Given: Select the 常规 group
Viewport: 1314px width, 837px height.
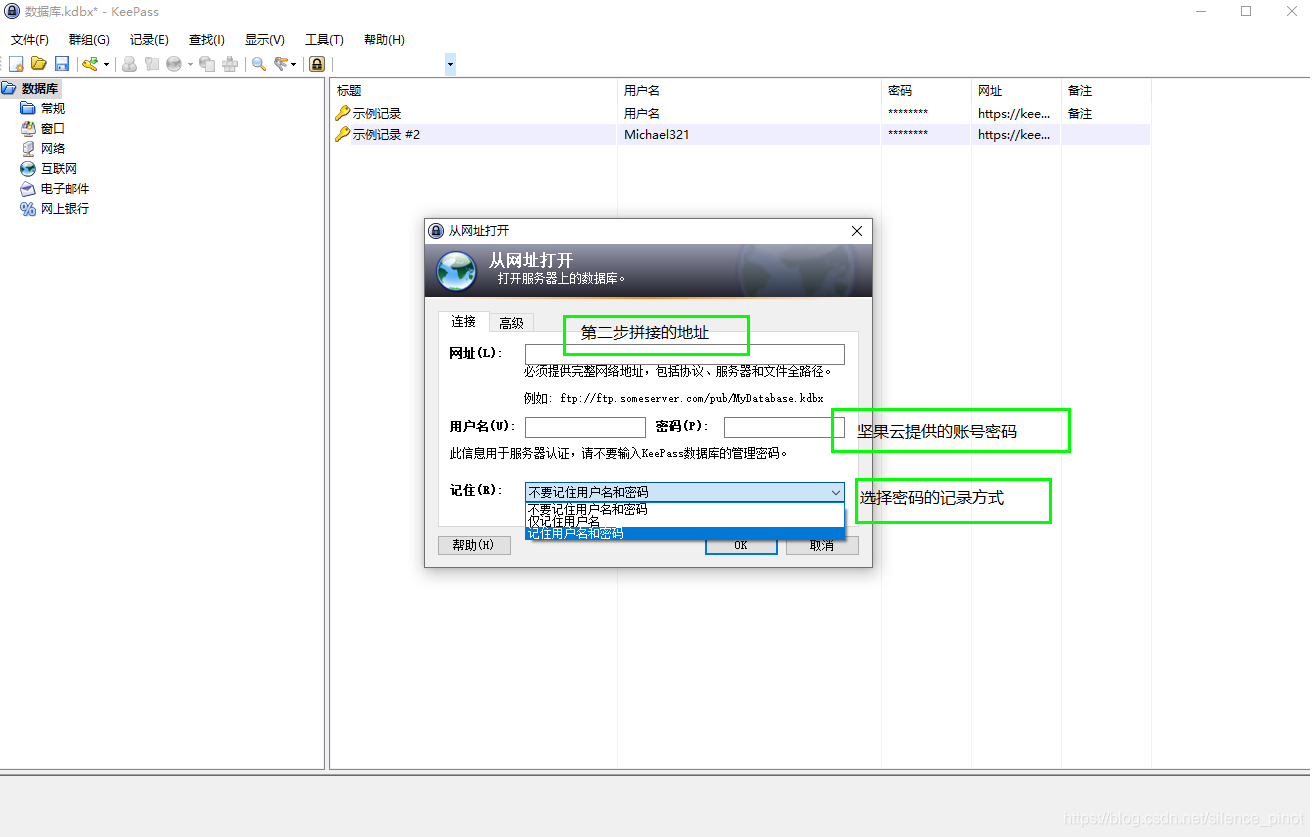Looking at the screenshot, I should 53,108.
